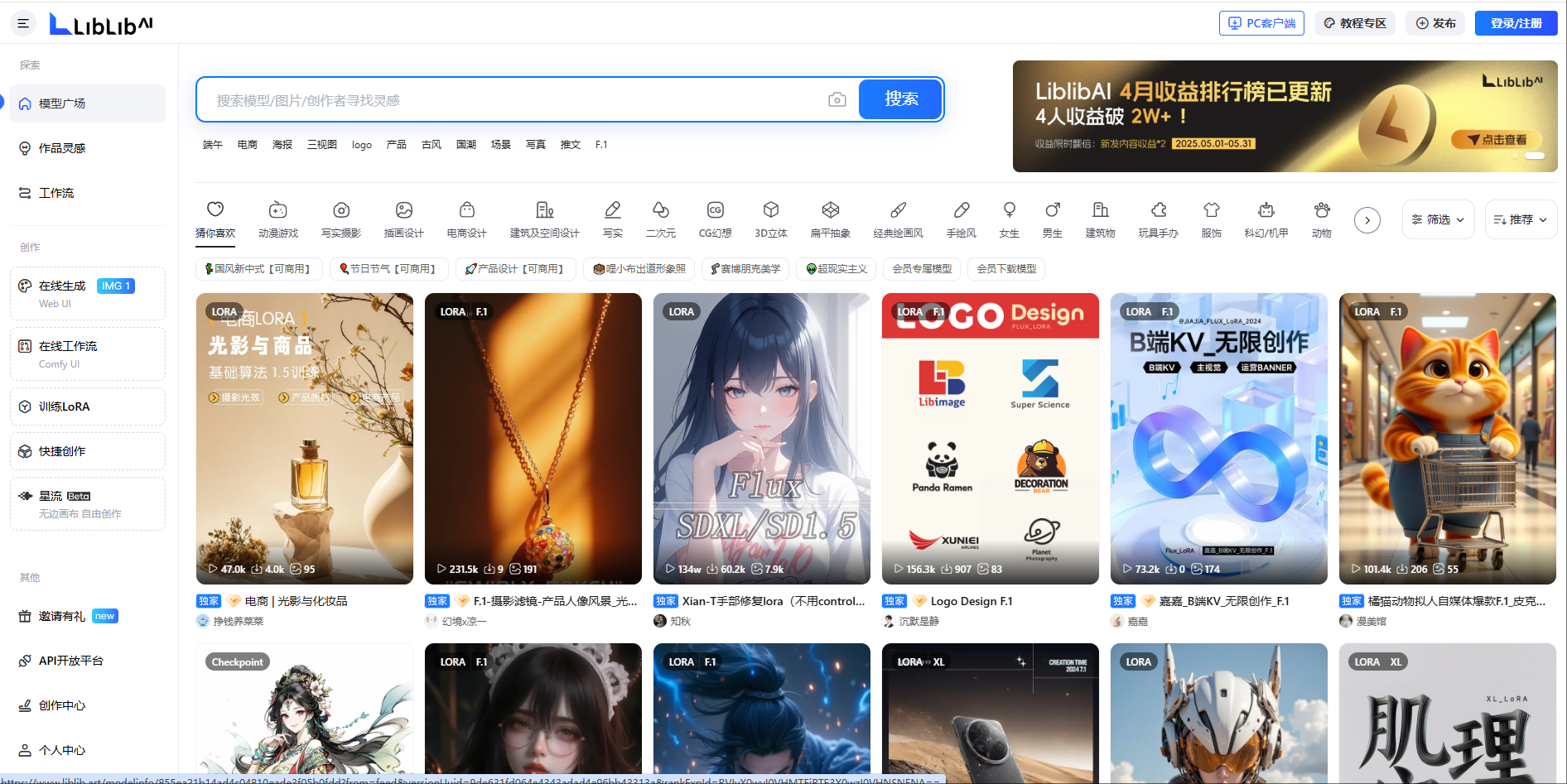This screenshot has width=1567, height=784.
Task: Toggle the 超现实主义 filter tag
Action: pos(837,269)
